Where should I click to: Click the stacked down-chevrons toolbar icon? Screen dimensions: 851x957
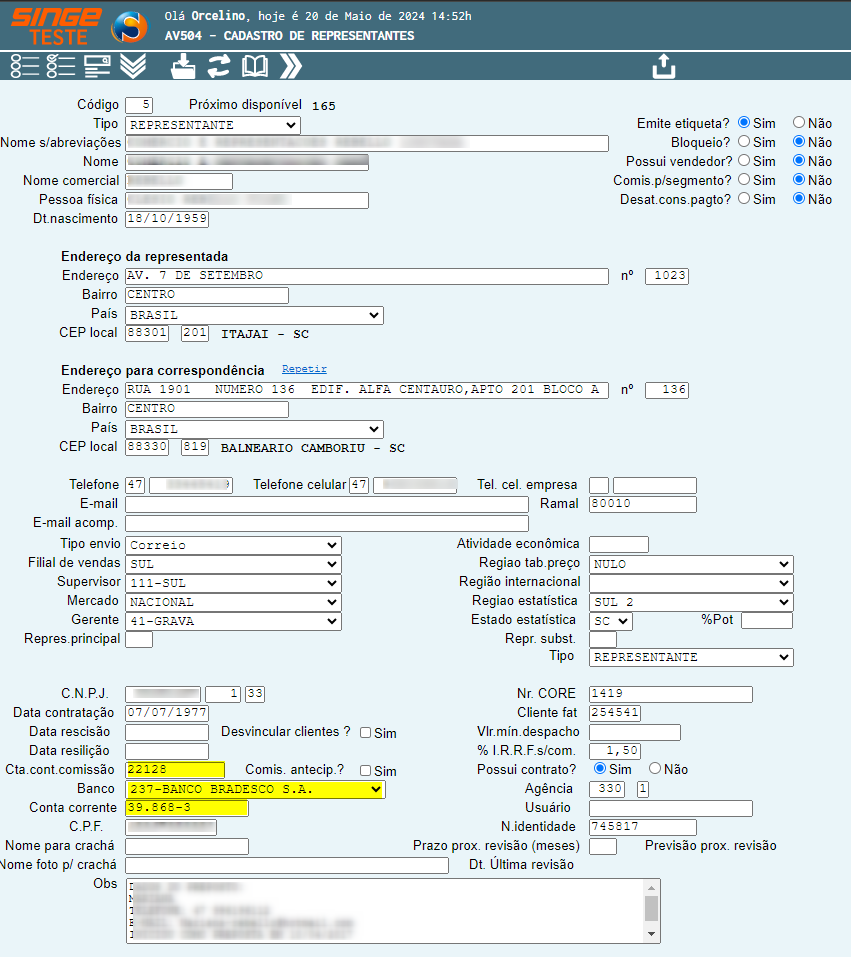tap(133, 67)
